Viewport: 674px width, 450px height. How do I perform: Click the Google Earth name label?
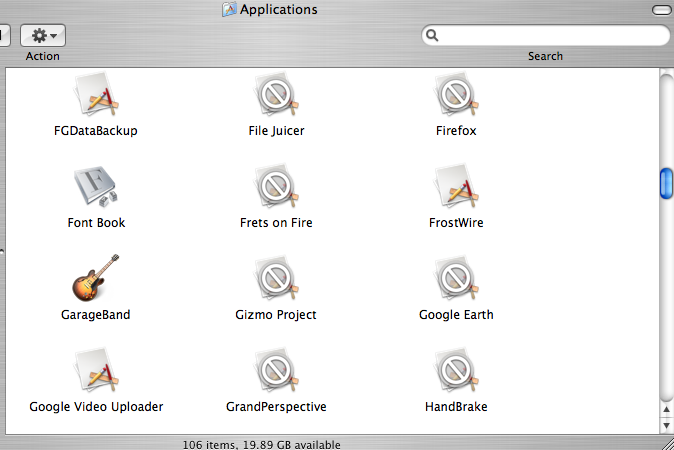point(456,315)
